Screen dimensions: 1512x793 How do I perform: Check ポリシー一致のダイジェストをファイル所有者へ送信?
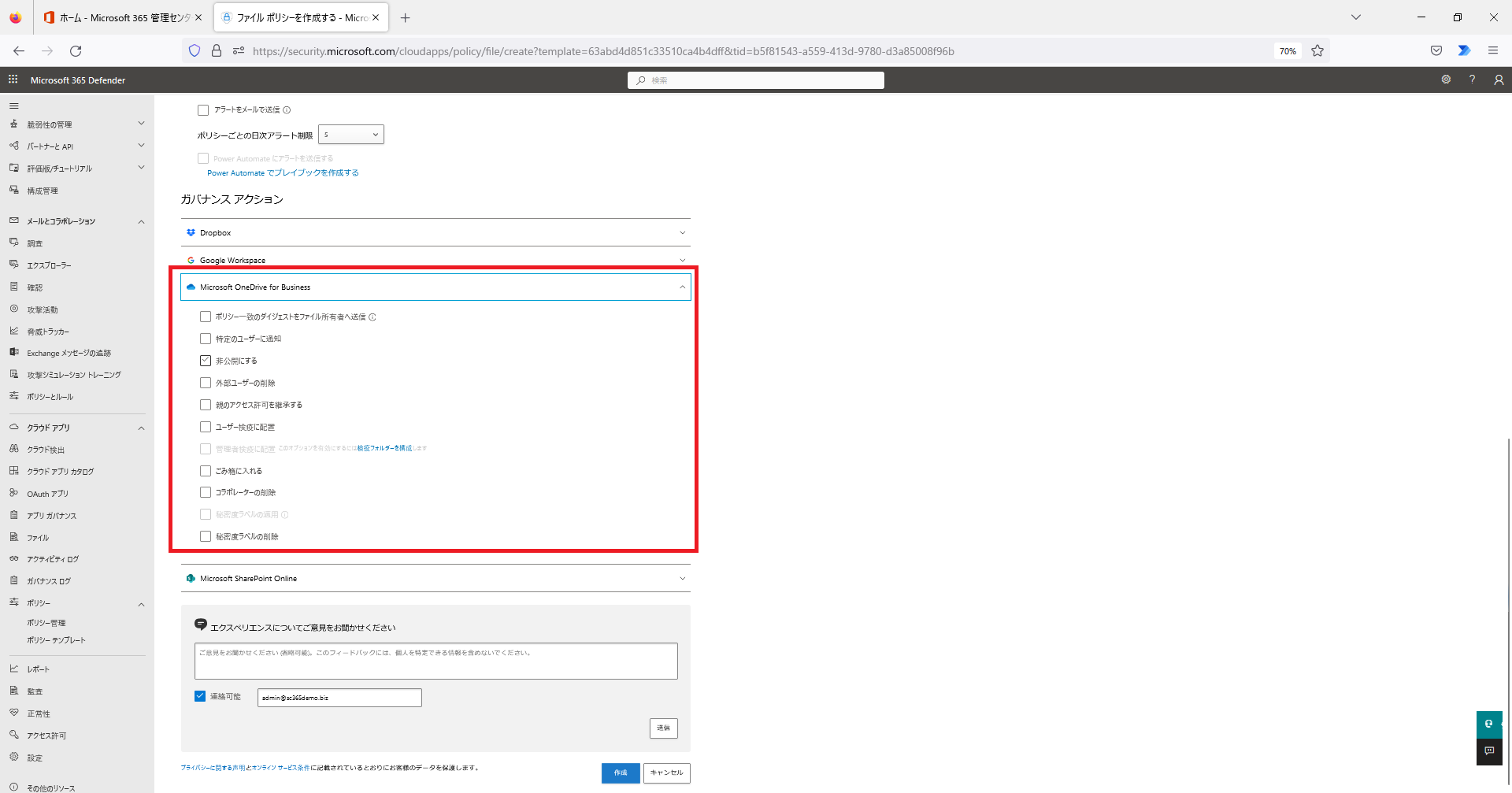(x=206, y=317)
